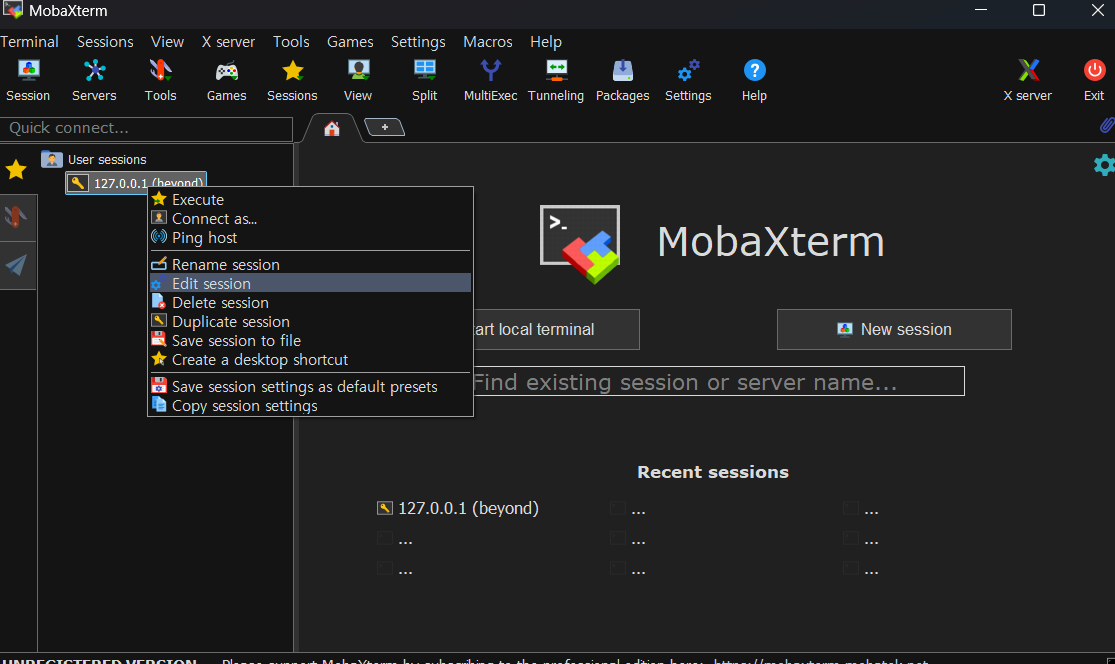The width and height of the screenshot is (1115, 664).
Task: Click the paperclip icon in the tab bar
Action: [1106, 126]
